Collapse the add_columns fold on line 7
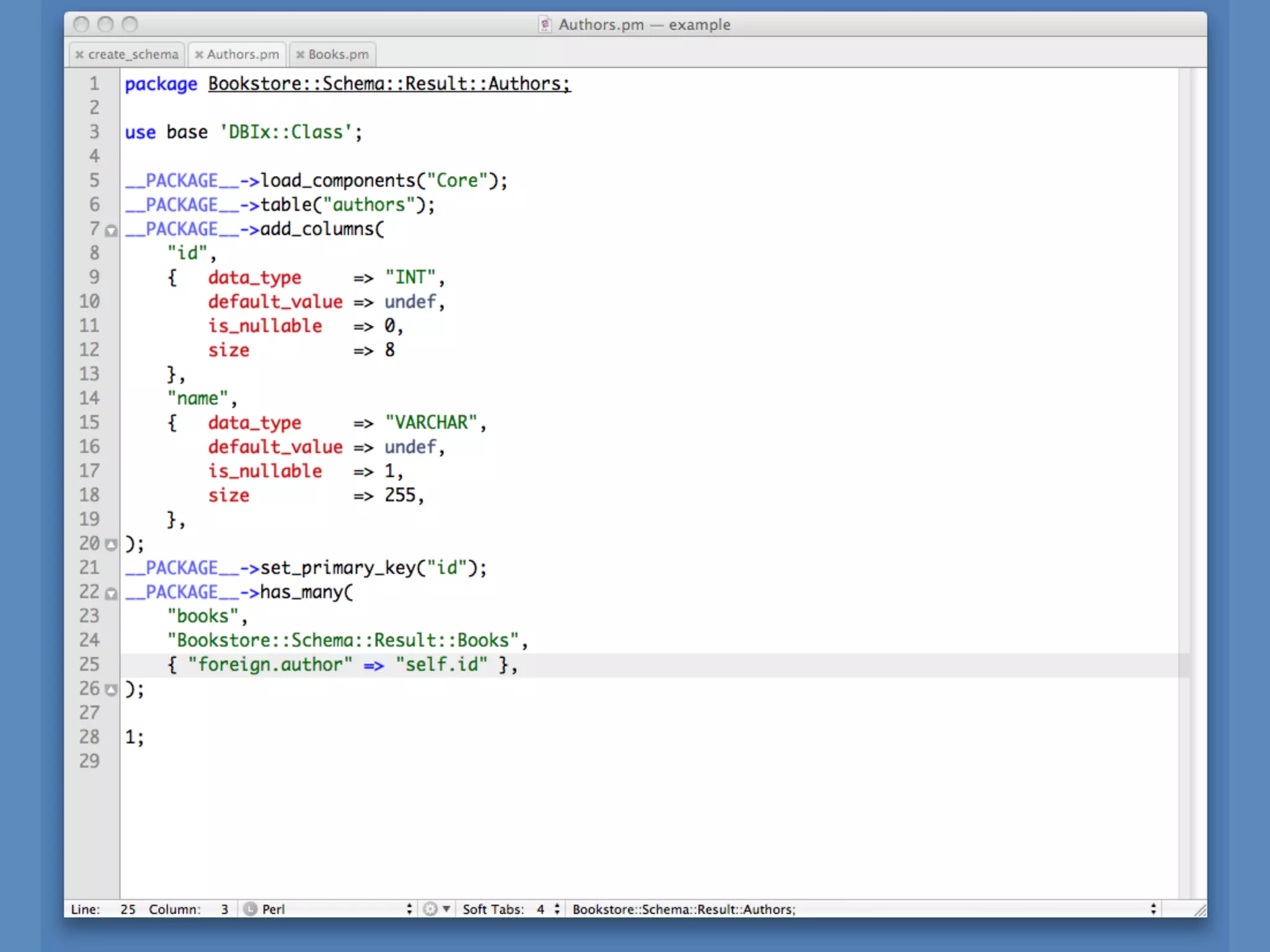 coord(111,231)
